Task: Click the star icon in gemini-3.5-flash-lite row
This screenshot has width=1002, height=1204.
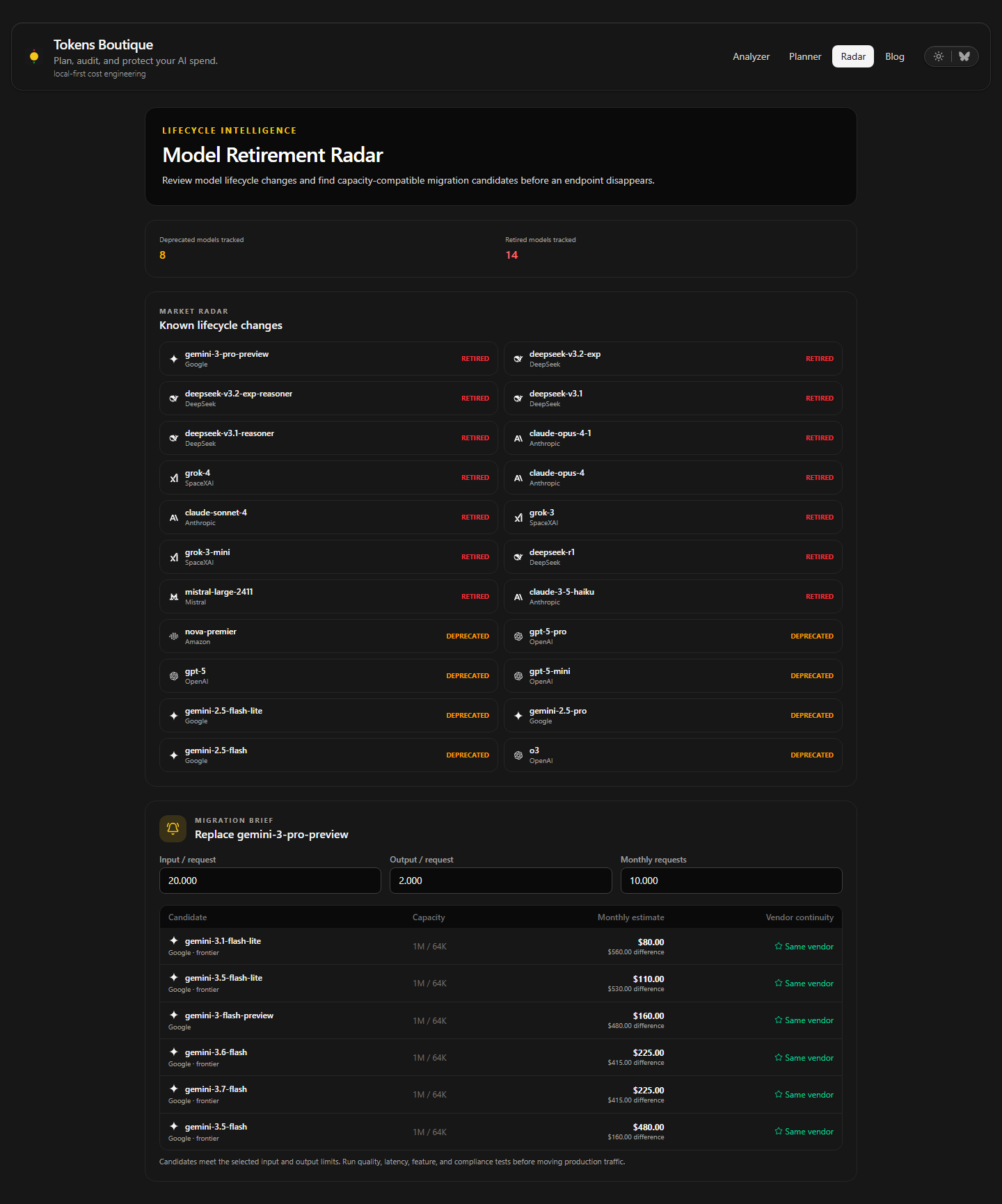Action: (779, 984)
